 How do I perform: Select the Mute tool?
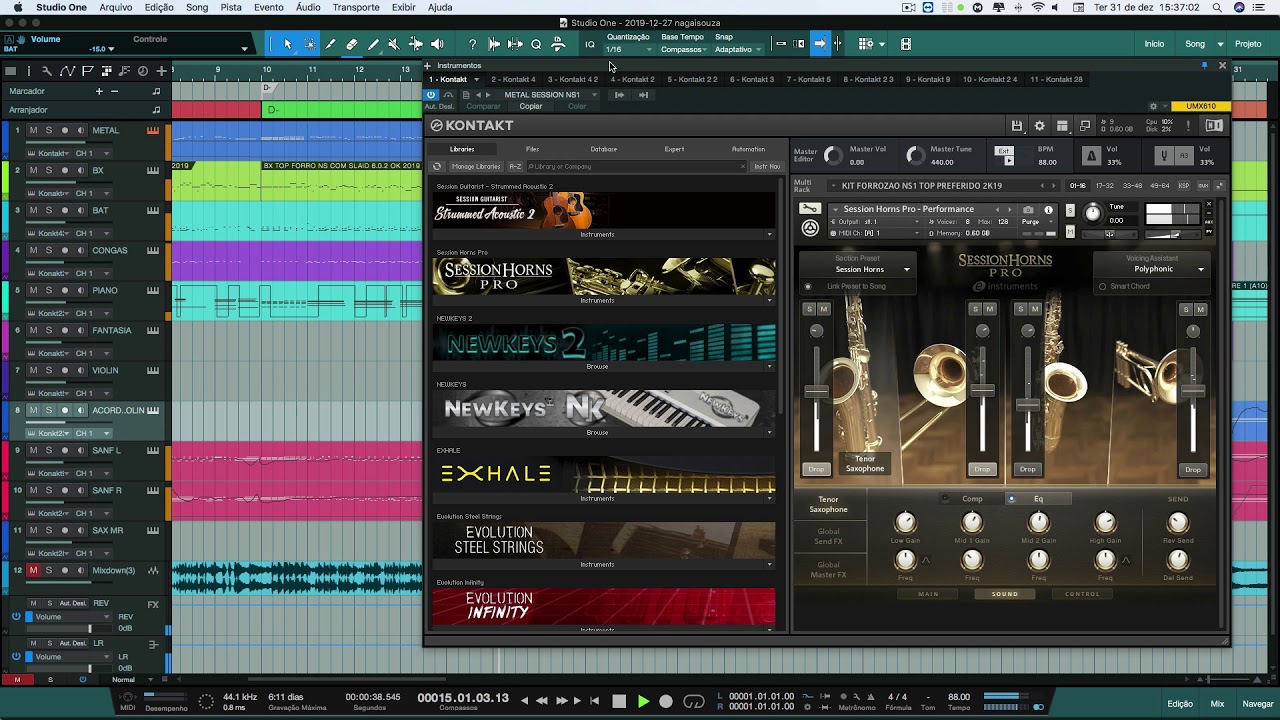pos(393,44)
